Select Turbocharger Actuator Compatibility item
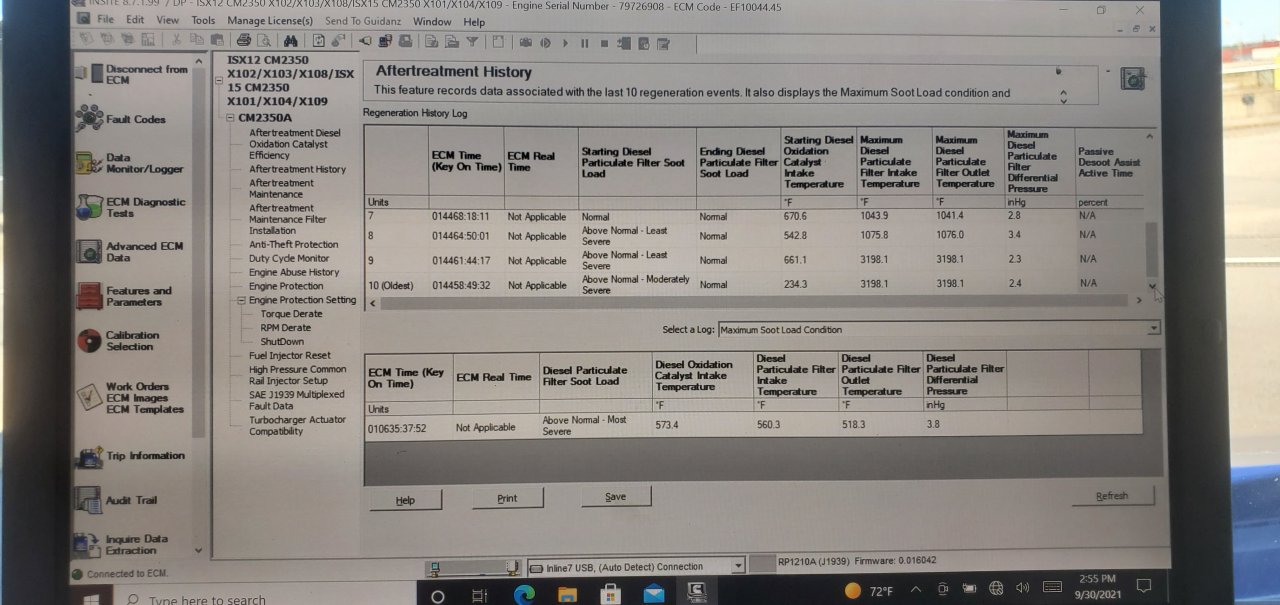The image size is (1280, 605). coord(297,426)
